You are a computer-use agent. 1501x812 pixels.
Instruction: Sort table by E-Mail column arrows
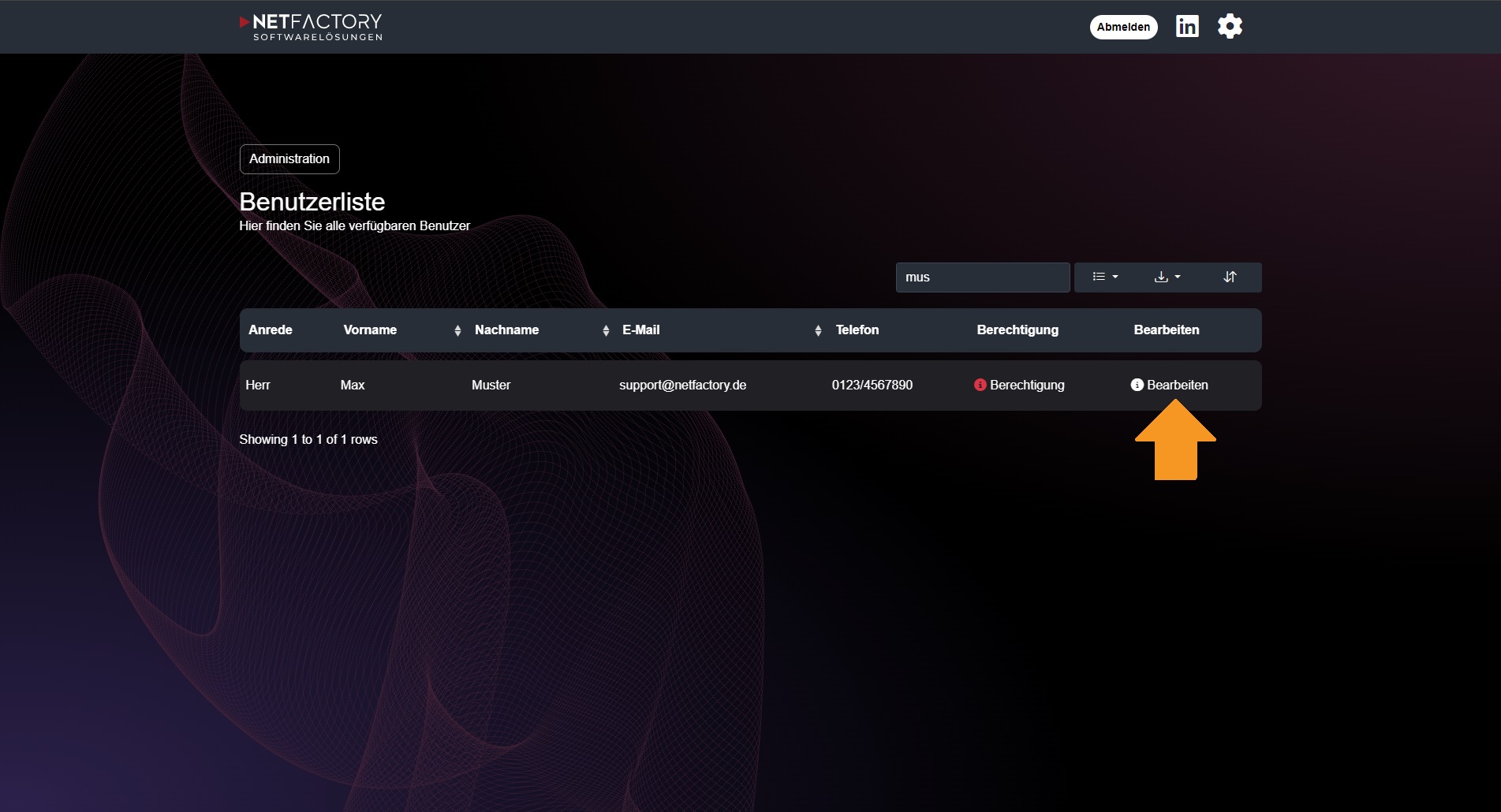click(818, 330)
